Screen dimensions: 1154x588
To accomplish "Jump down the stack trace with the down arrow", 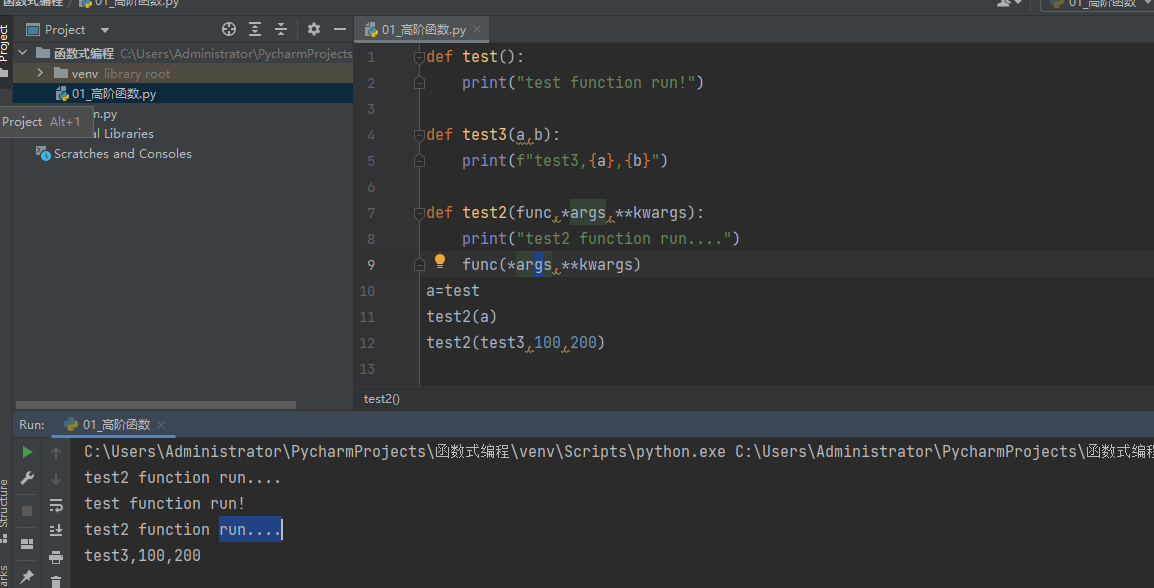I will coord(56,479).
